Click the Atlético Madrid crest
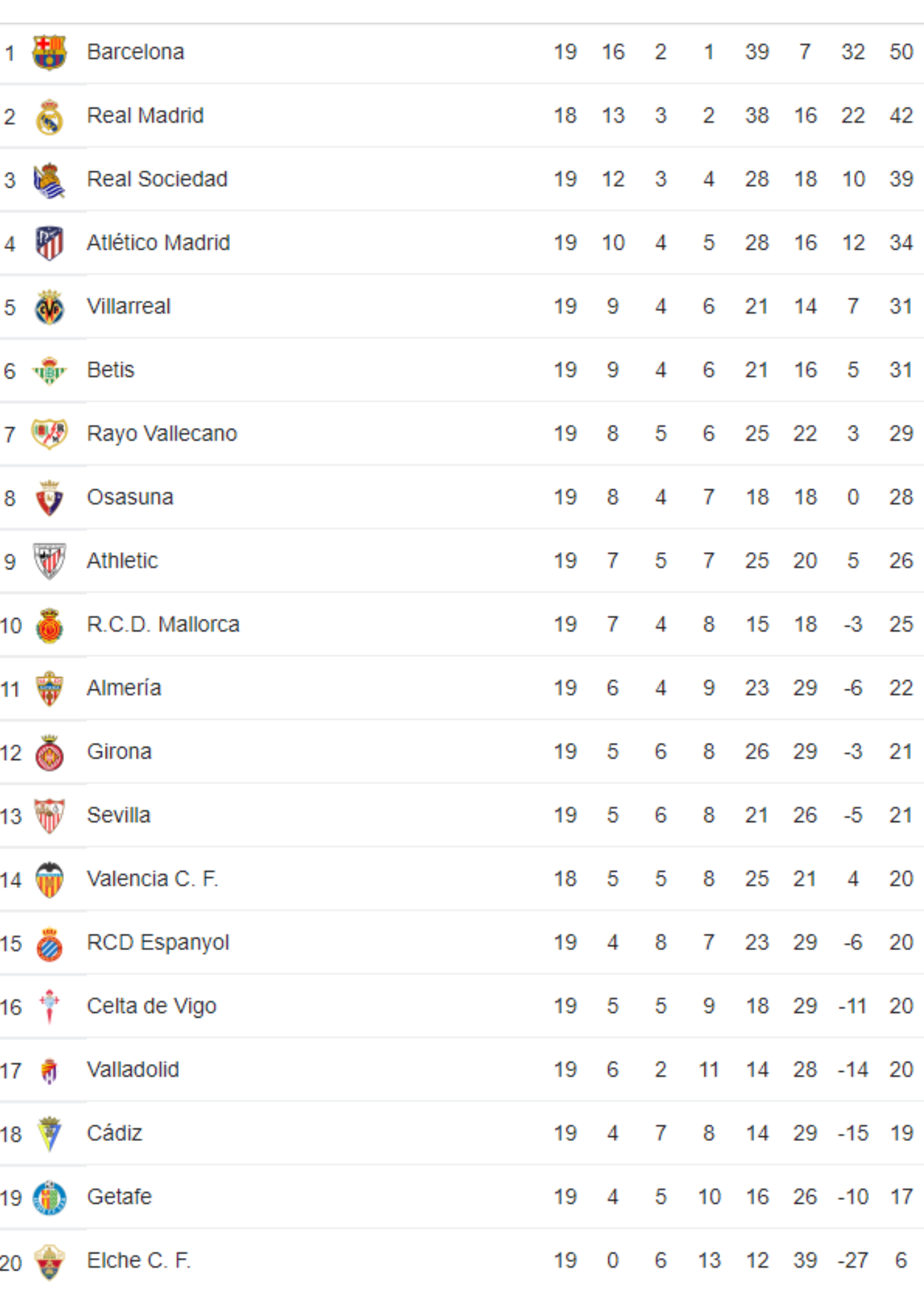The image size is (924, 1307). point(50,243)
